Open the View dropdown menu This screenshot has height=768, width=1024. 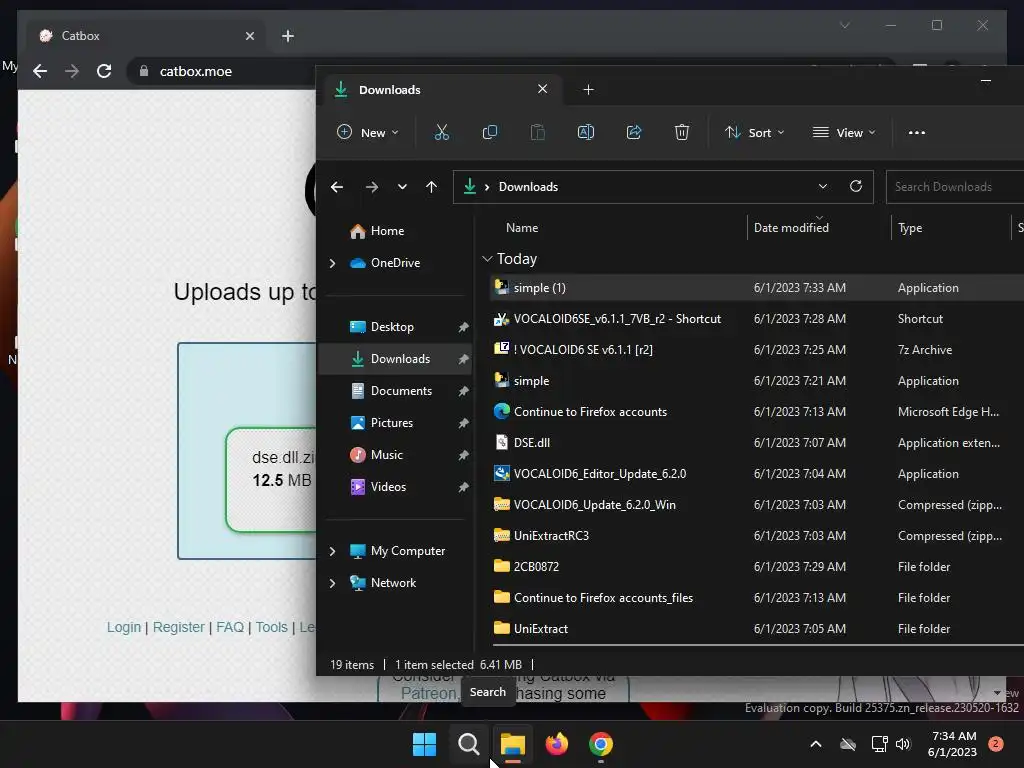coord(844,133)
